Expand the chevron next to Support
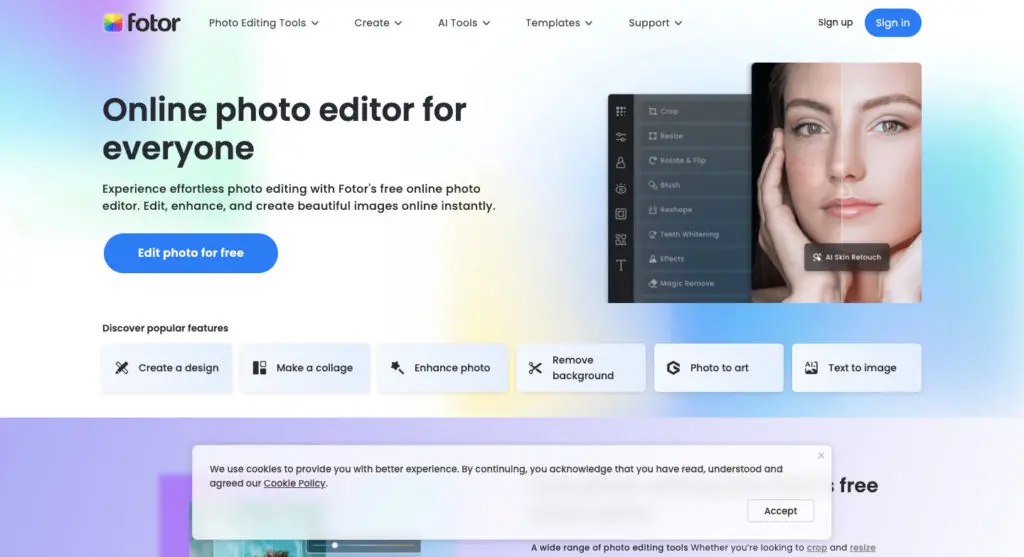The image size is (1024, 557). coord(678,24)
